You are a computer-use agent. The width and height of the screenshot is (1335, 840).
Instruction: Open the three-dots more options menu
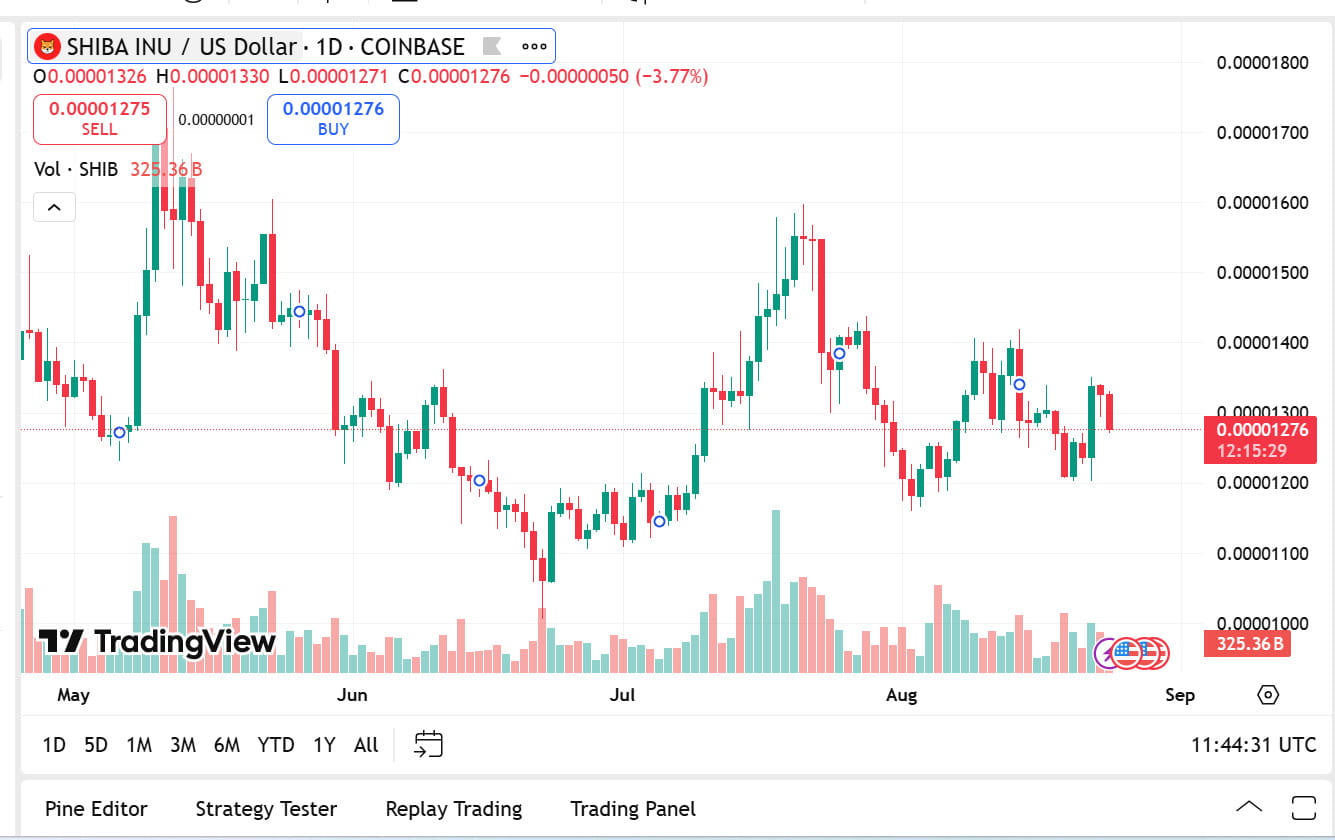coord(534,46)
